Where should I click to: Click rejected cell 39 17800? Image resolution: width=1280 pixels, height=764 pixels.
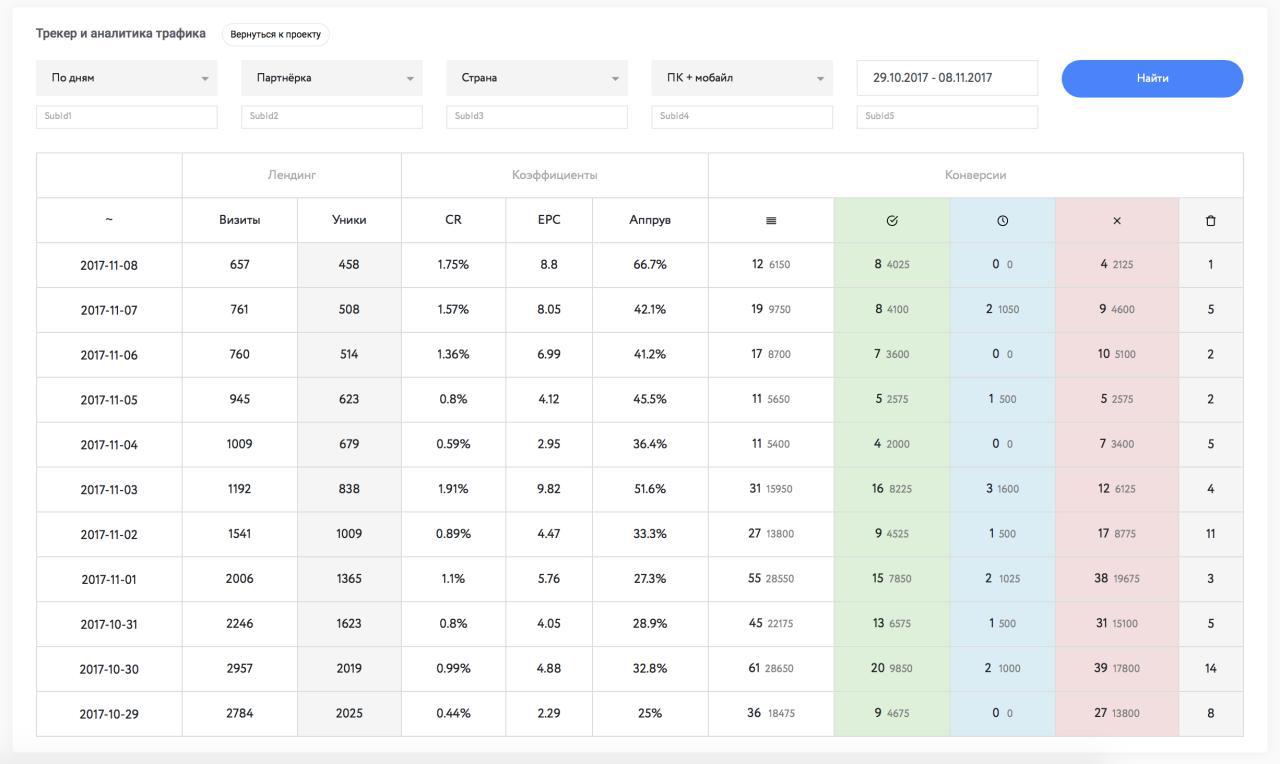pos(1117,668)
